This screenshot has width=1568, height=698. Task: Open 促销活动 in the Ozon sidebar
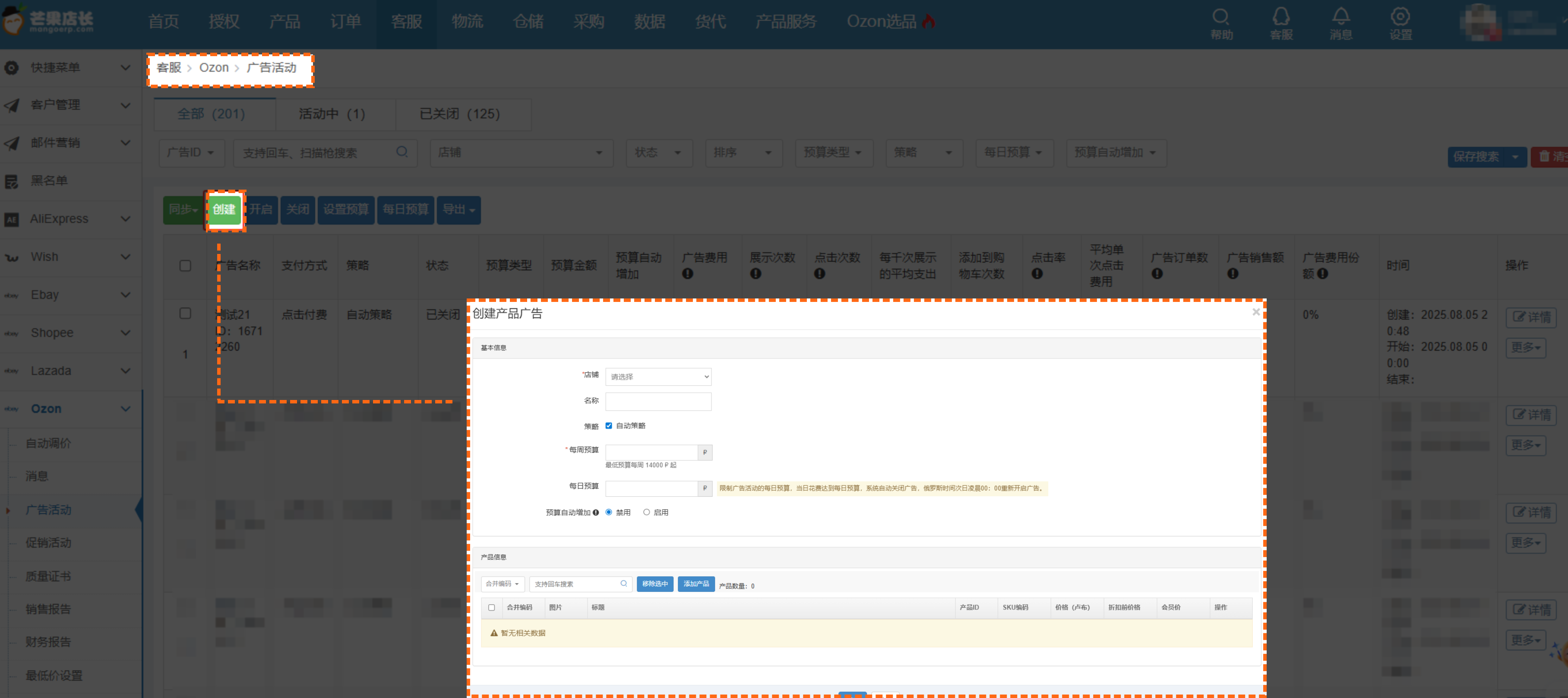click(x=48, y=543)
